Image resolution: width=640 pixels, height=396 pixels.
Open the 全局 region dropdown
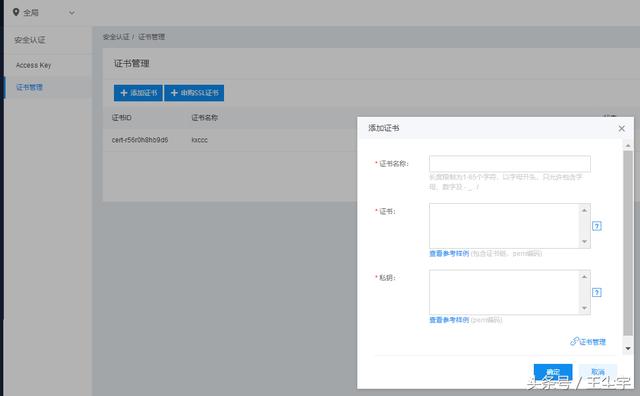(x=44, y=13)
